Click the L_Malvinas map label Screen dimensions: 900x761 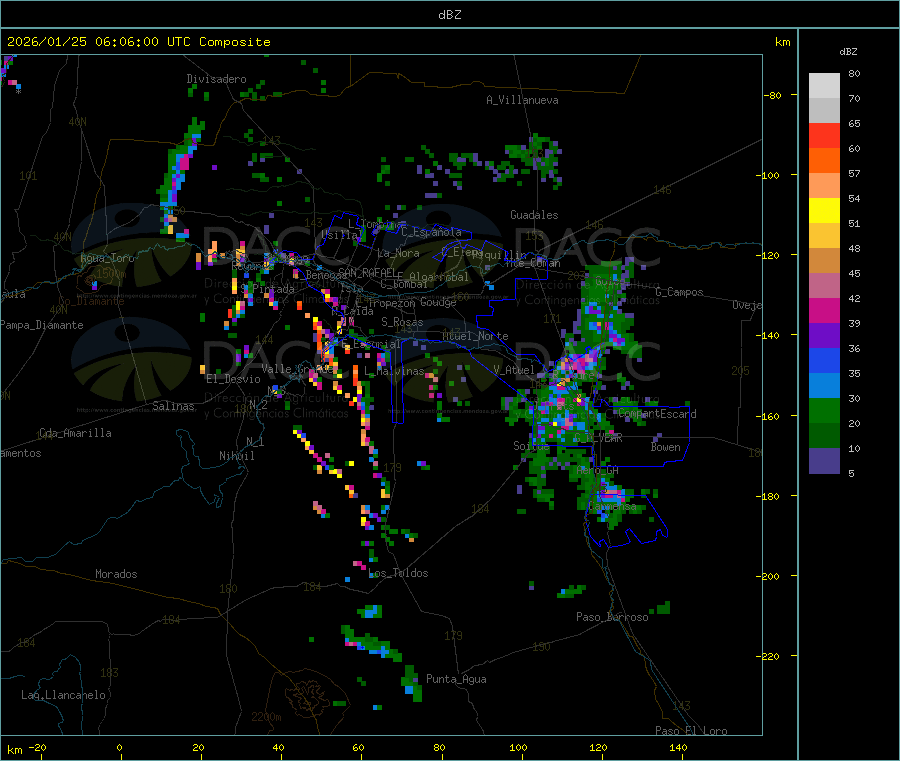pyautogui.click(x=394, y=371)
